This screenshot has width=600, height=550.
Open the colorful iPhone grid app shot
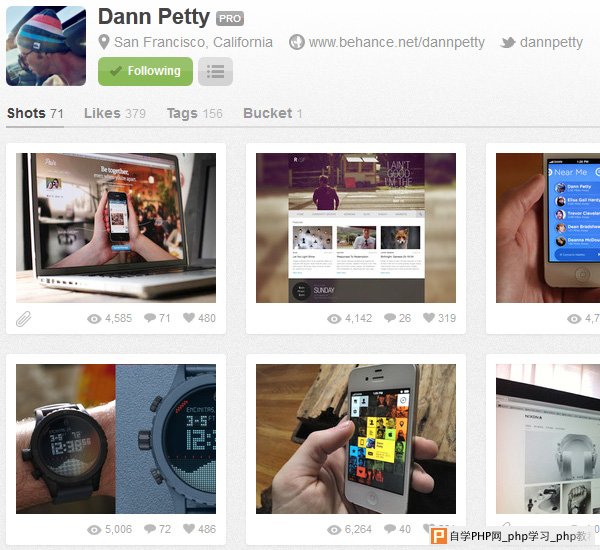pyautogui.click(x=356, y=439)
